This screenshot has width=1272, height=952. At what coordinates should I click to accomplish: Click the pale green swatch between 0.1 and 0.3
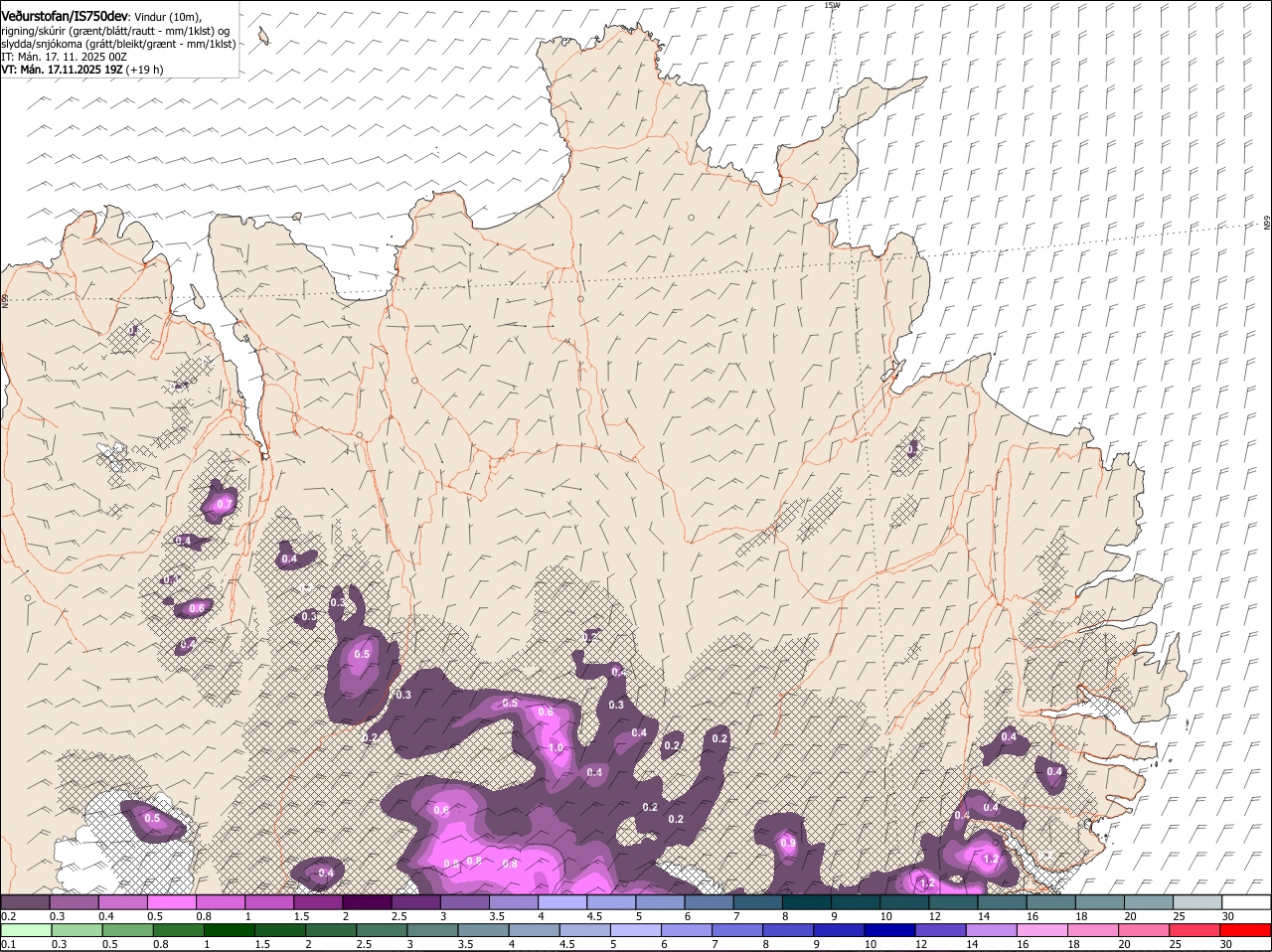click(28, 930)
